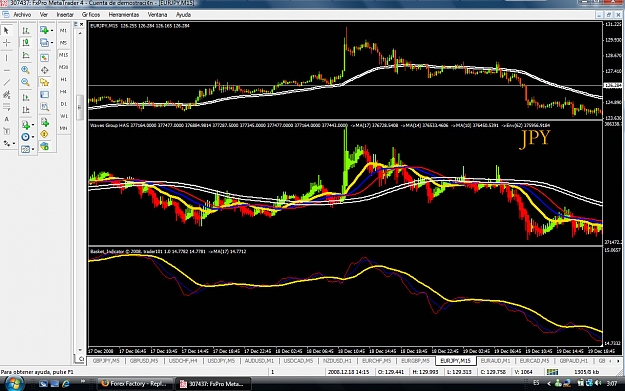Viewport: 625px width, 391px height.
Task: Click the chart tabs scroll right arrow
Action: click(x=618, y=361)
